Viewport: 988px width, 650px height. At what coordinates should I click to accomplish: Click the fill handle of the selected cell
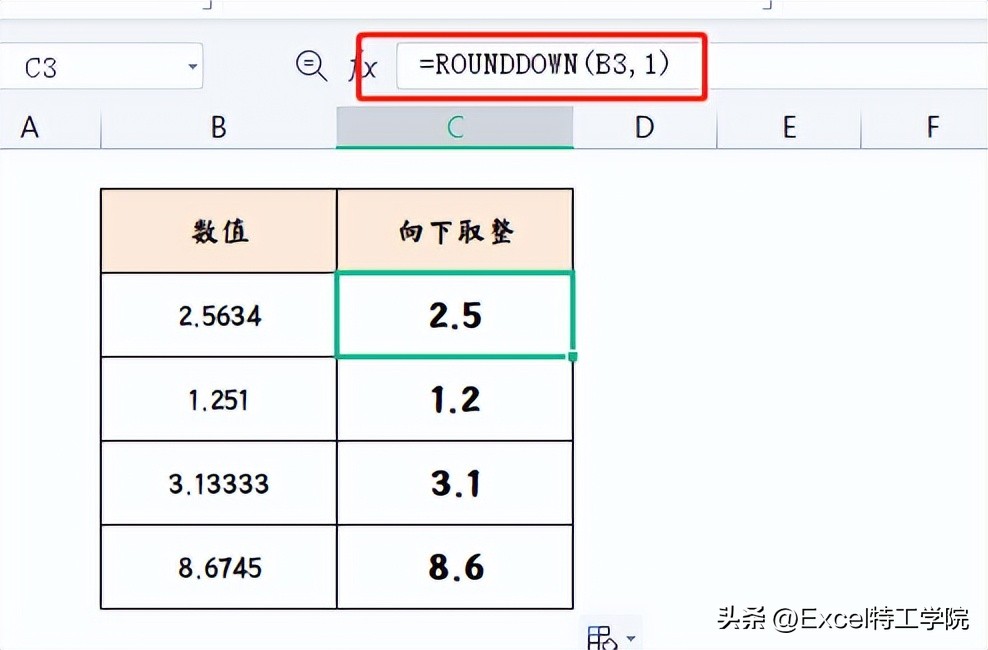pos(573,356)
